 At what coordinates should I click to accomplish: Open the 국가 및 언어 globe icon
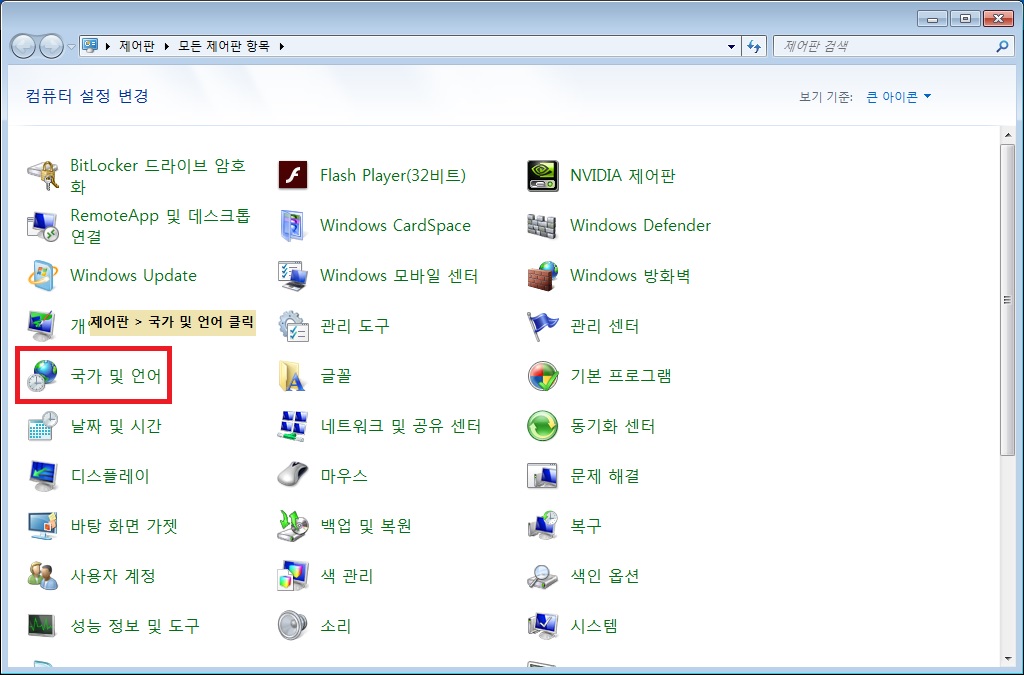tap(43, 376)
